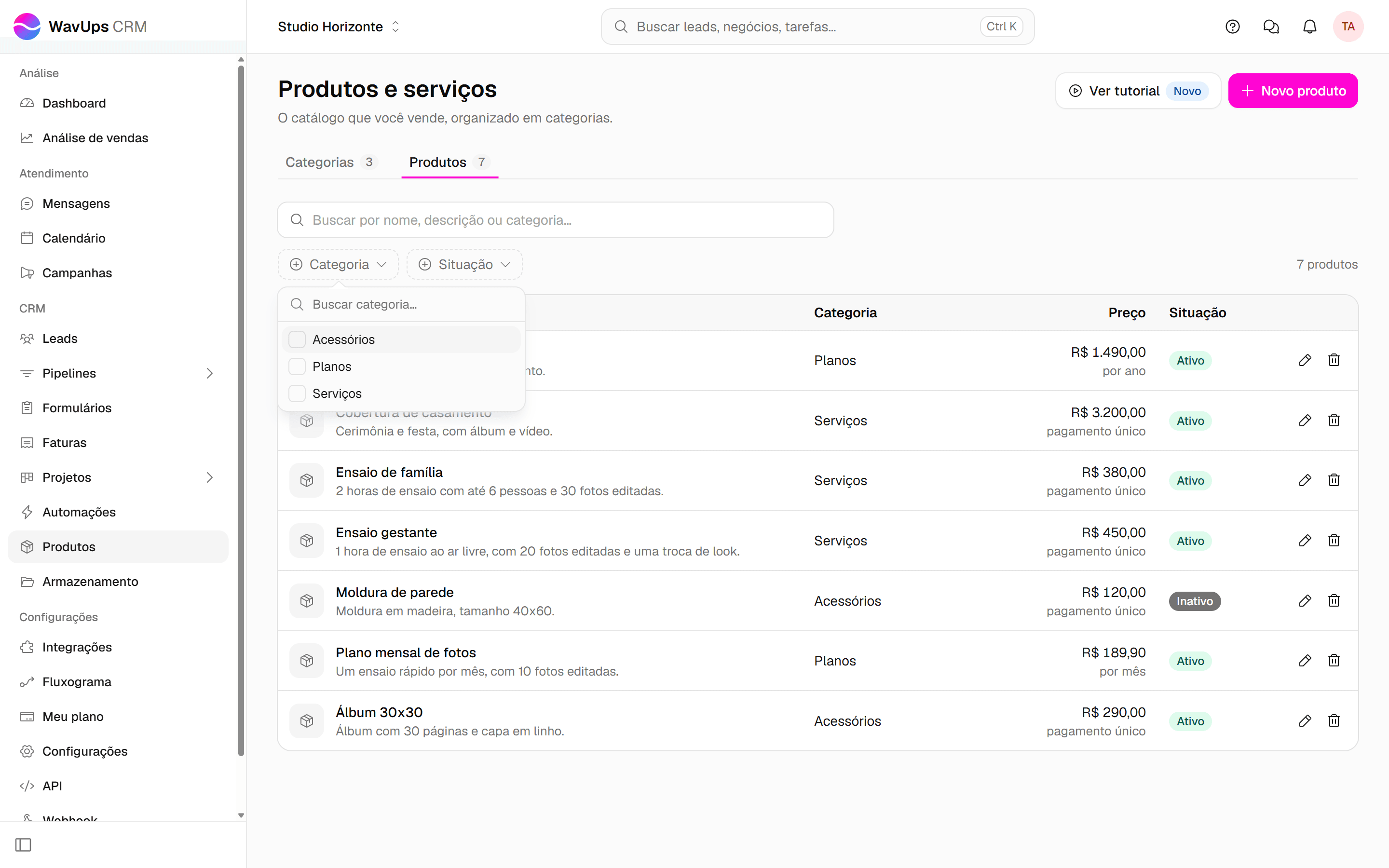This screenshot has width=1389, height=868.
Task: Click the sidebar vertical scrollbar
Action: 241,410
